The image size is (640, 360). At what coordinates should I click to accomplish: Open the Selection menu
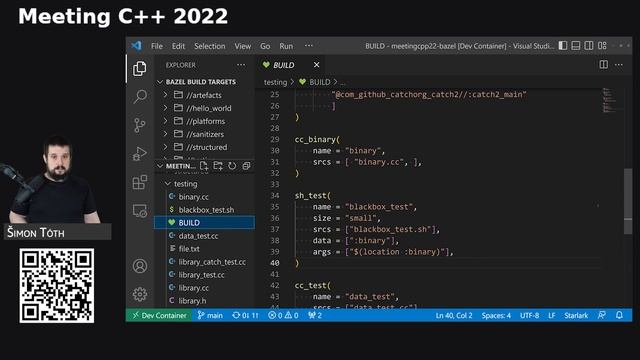(209, 46)
